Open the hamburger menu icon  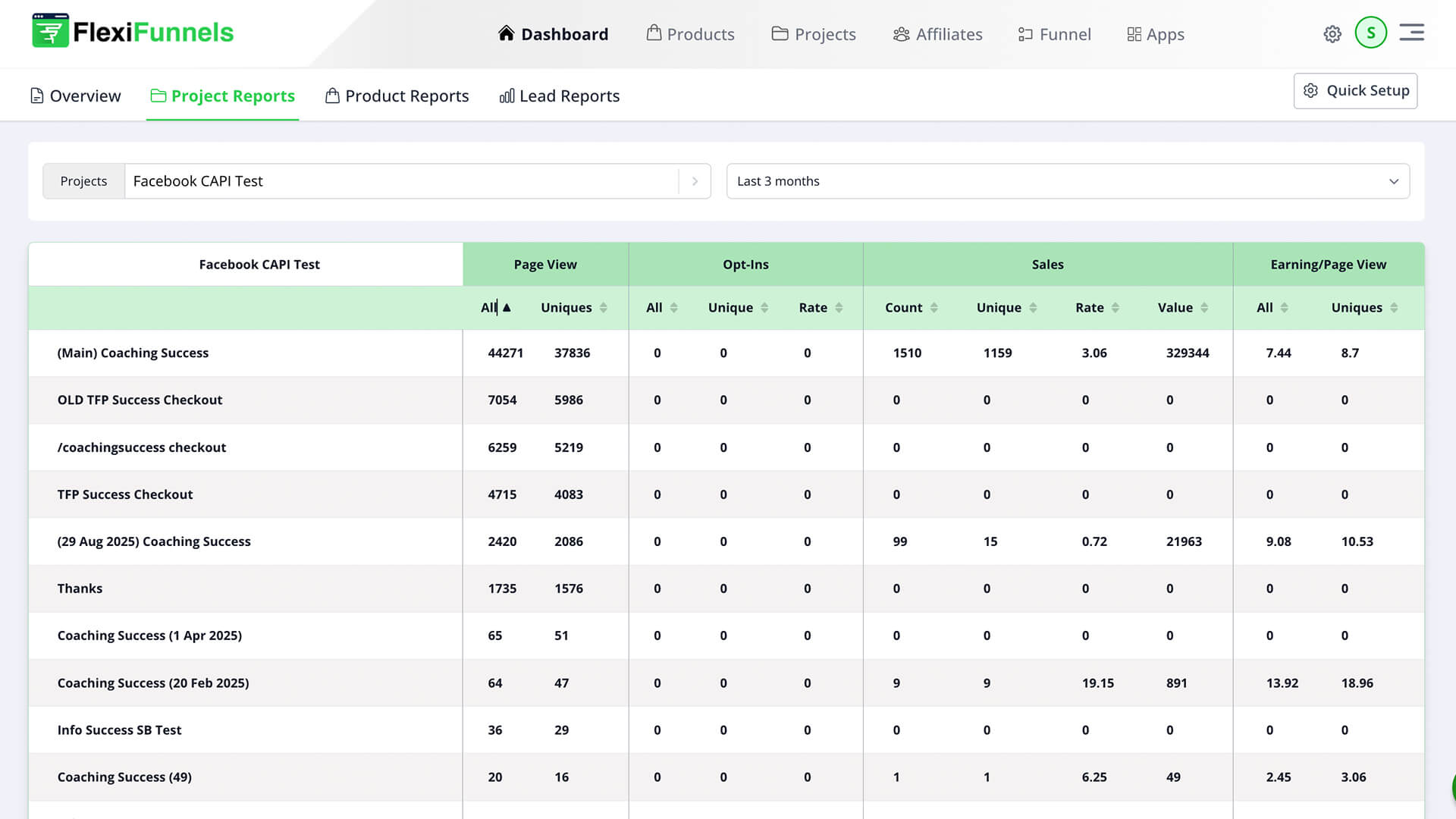1411,33
